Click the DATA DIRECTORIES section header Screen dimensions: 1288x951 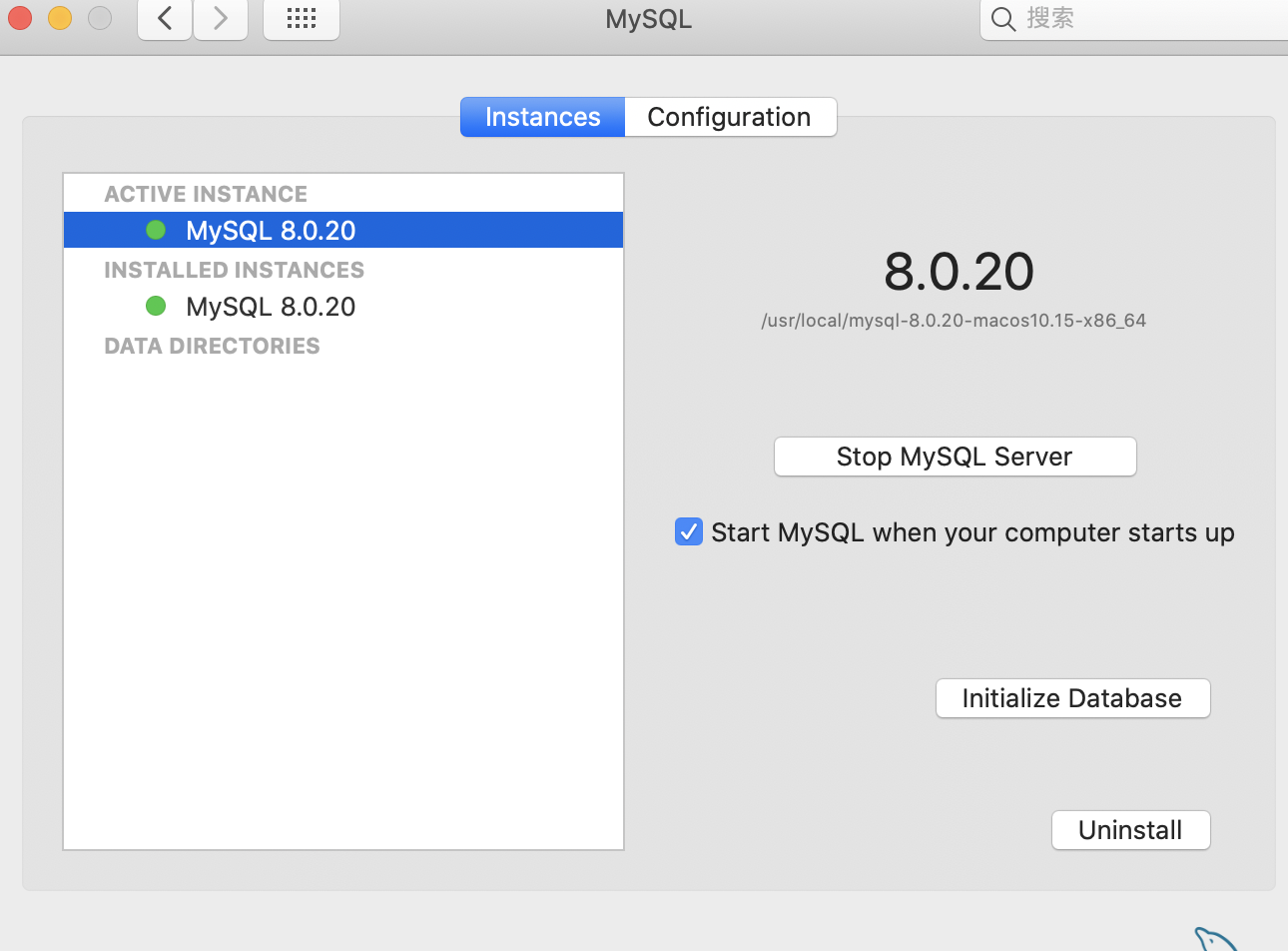click(212, 346)
